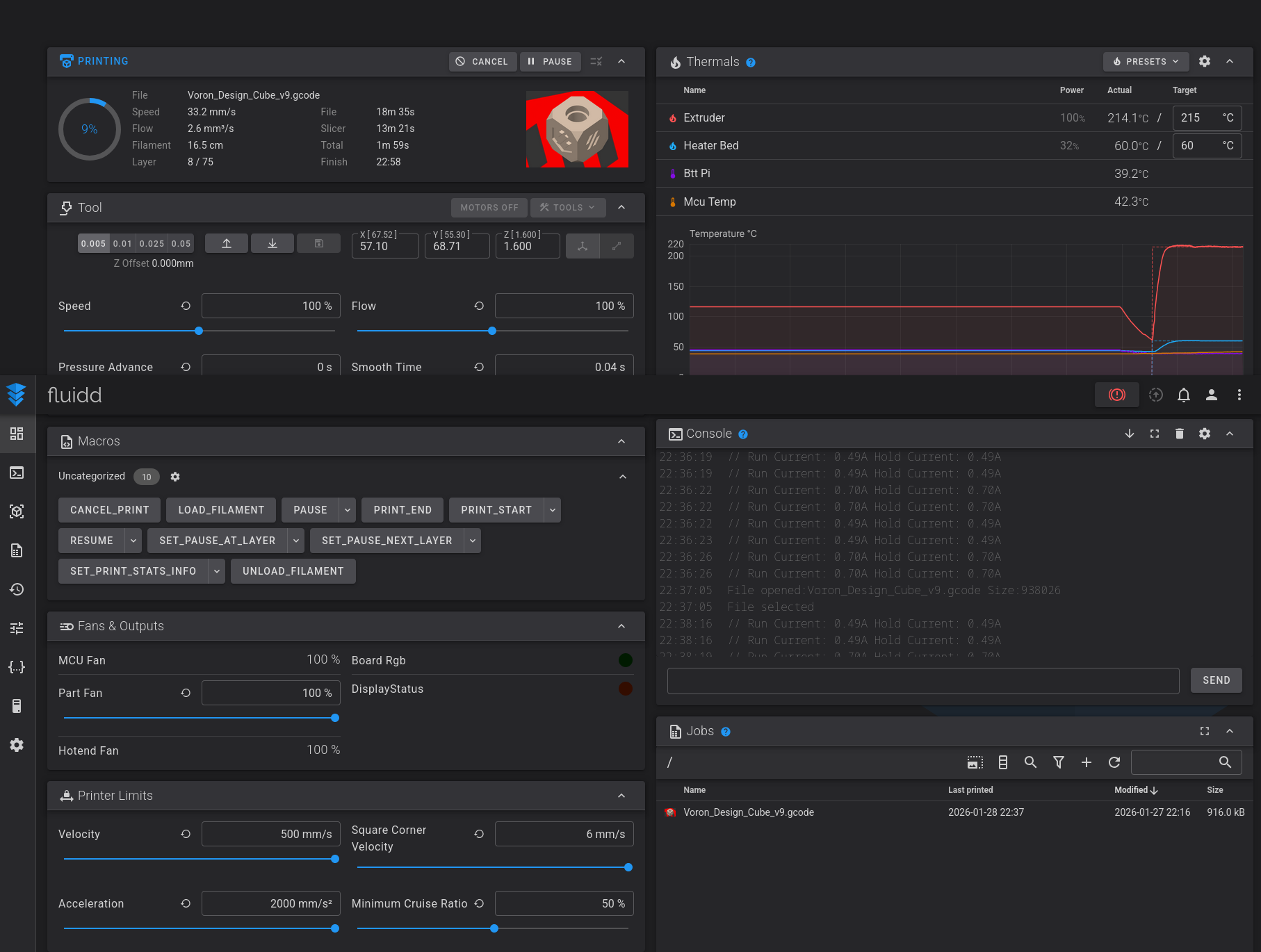Pause the current print
Viewport: 1261px width, 952px height.
pos(550,61)
